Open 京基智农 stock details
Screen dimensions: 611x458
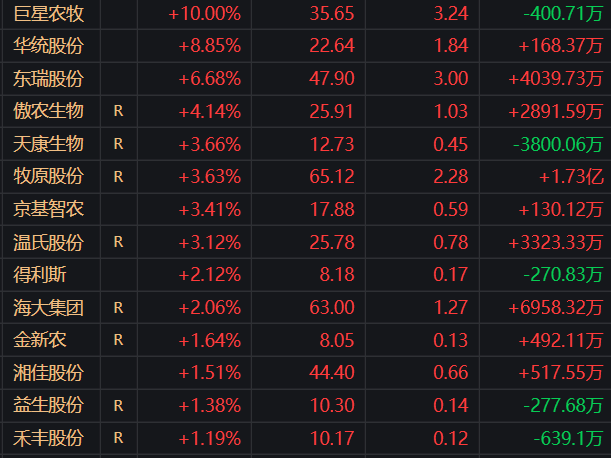click(48, 209)
